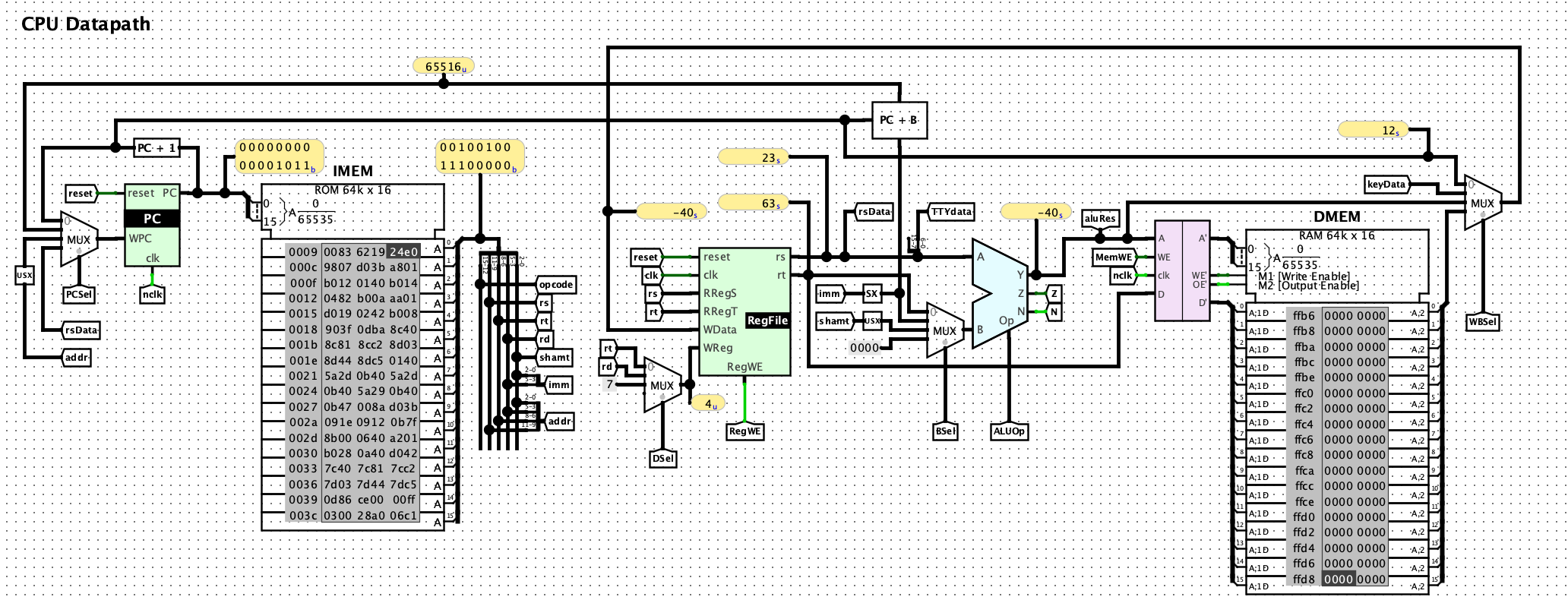This screenshot has width=1568, height=600.
Task: Select the imm tunnel on the instruction splitter
Action: 558,385
